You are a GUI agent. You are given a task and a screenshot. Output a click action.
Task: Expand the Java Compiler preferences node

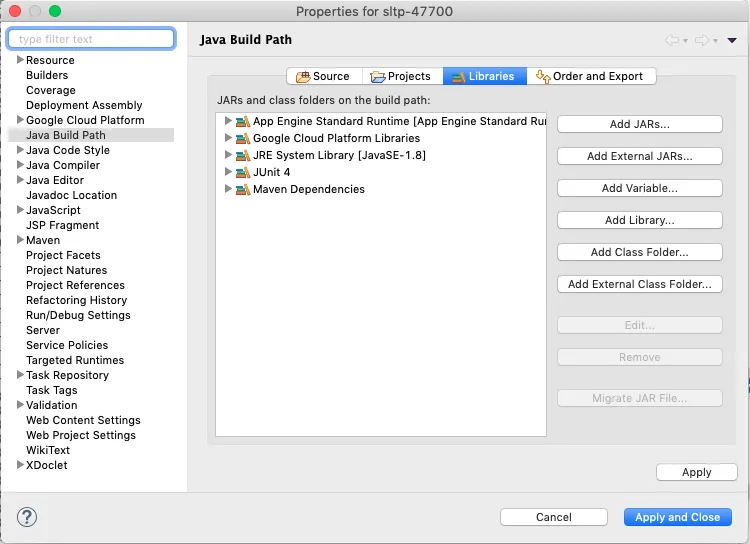click(20, 165)
